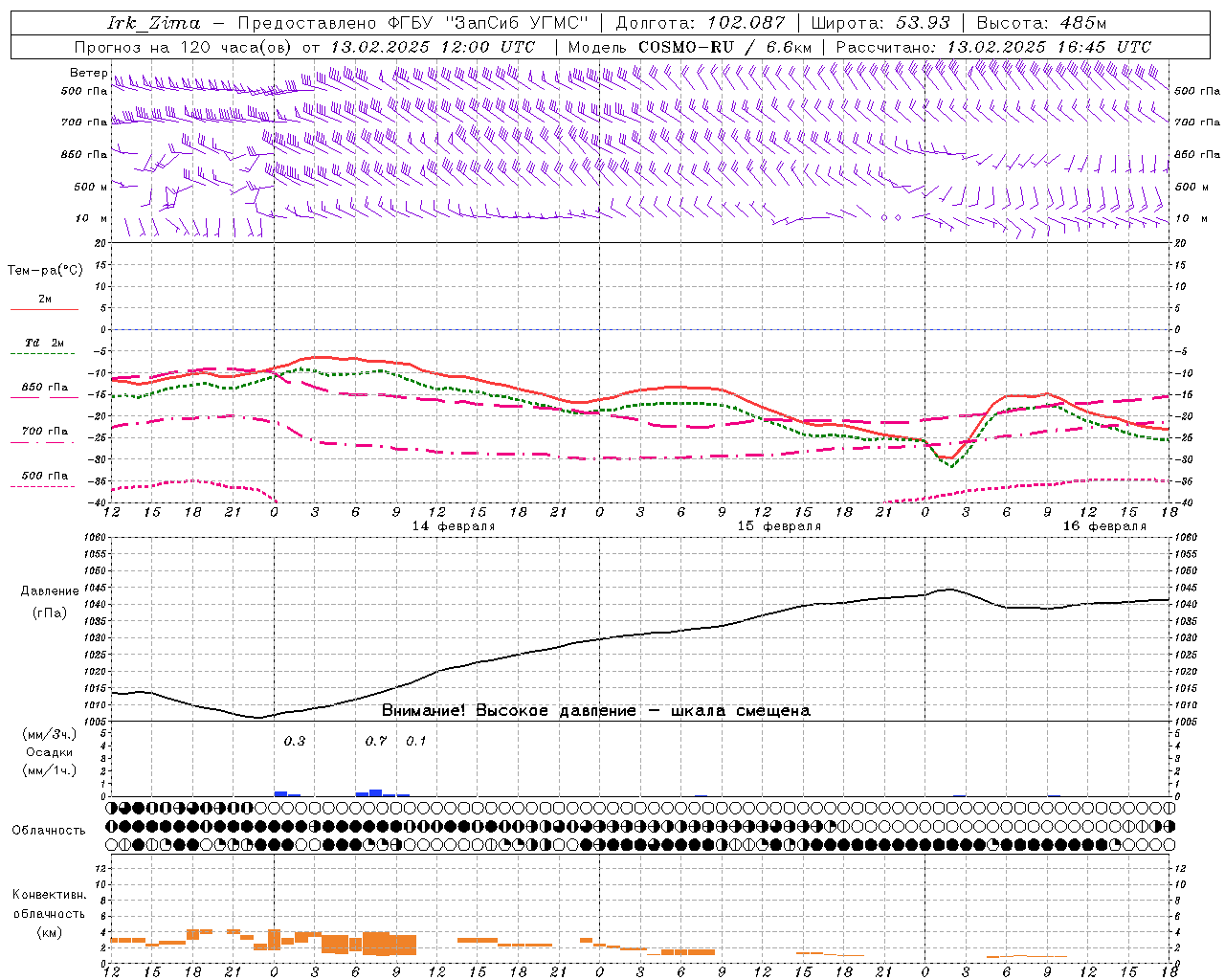Click the 'Td 2м' dew point legend entry
This screenshot has width=1225, height=980.
coord(45,343)
